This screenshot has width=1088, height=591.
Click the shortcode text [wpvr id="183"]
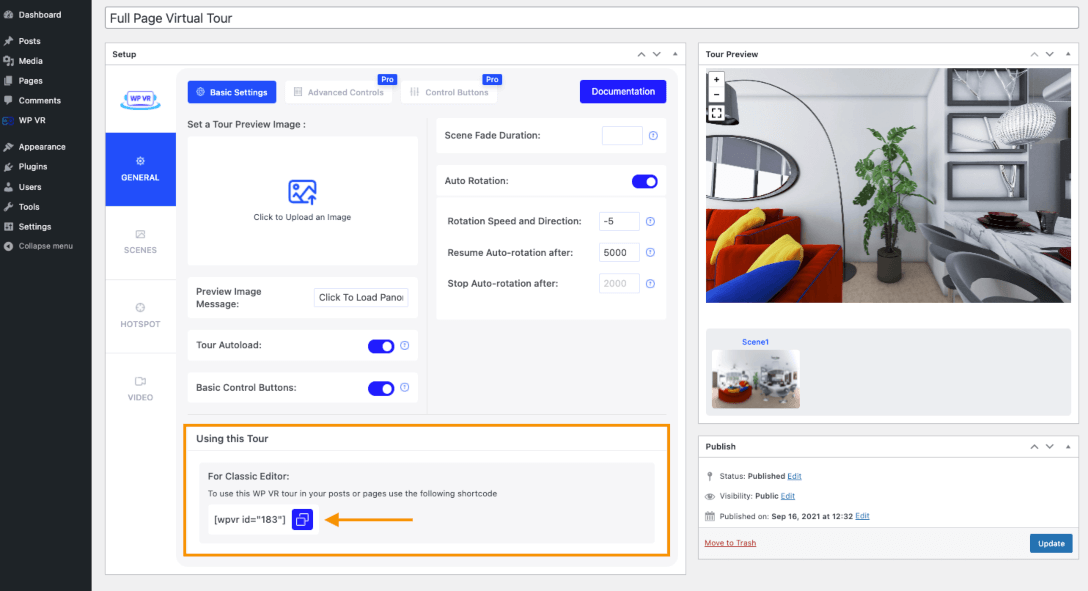pyautogui.click(x=250, y=520)
